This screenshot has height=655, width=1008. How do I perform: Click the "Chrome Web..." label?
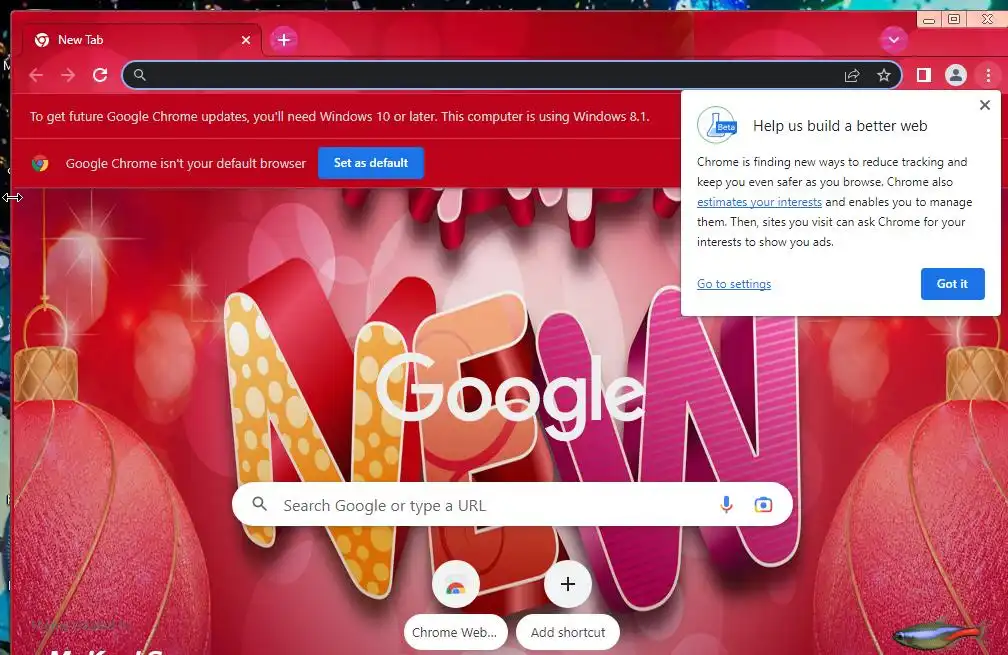coord(454,633)
